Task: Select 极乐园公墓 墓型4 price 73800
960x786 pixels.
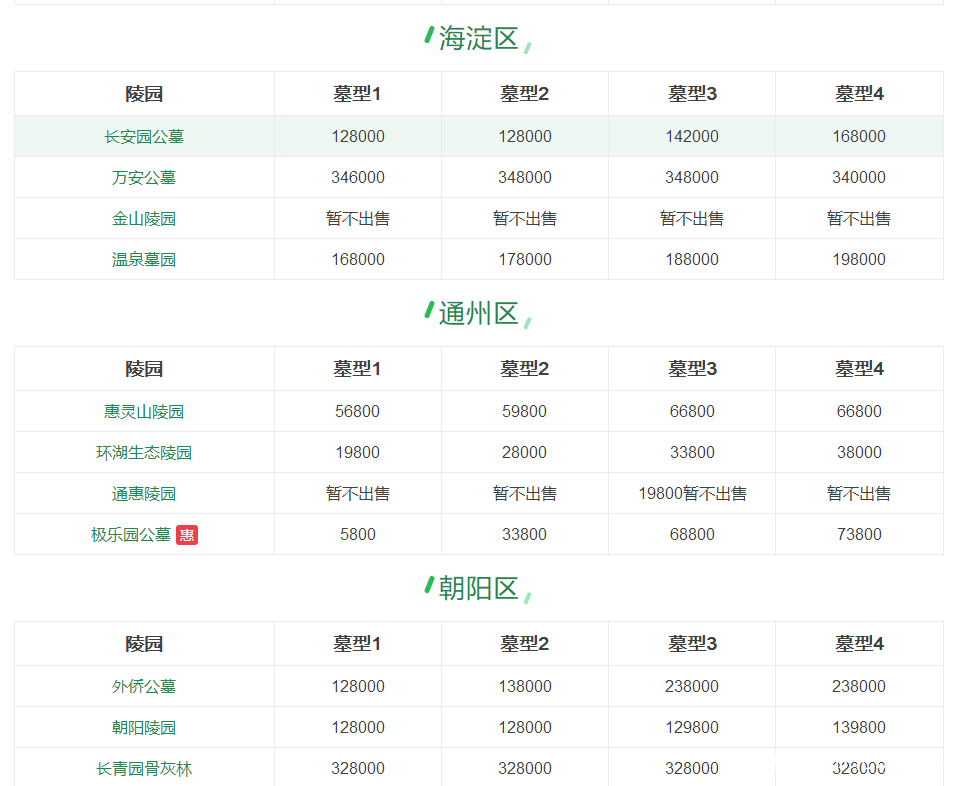Action: coord(859,534)
